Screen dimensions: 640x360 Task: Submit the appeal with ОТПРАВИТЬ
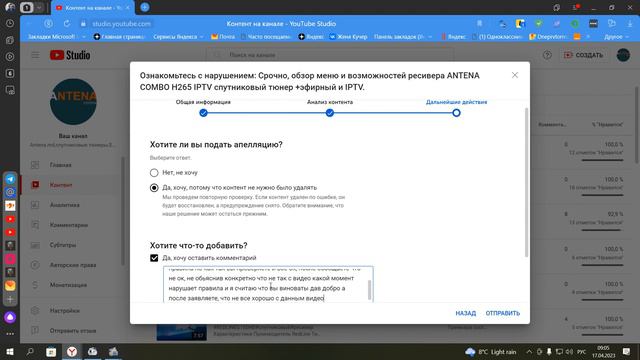pyautogui.click(x=502, y=313)
